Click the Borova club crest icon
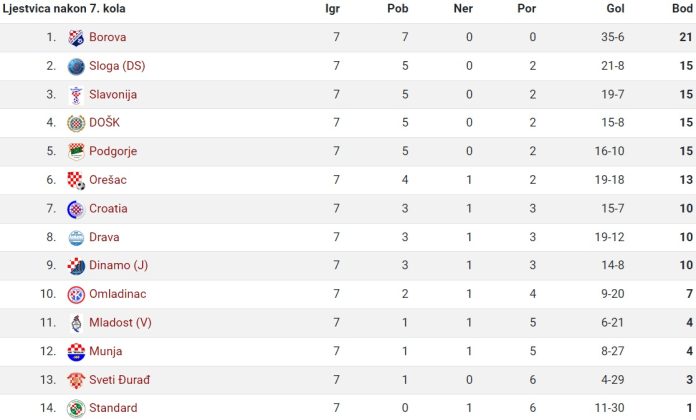This screenshot has width=696, height=420. click(x=76, y=38)
